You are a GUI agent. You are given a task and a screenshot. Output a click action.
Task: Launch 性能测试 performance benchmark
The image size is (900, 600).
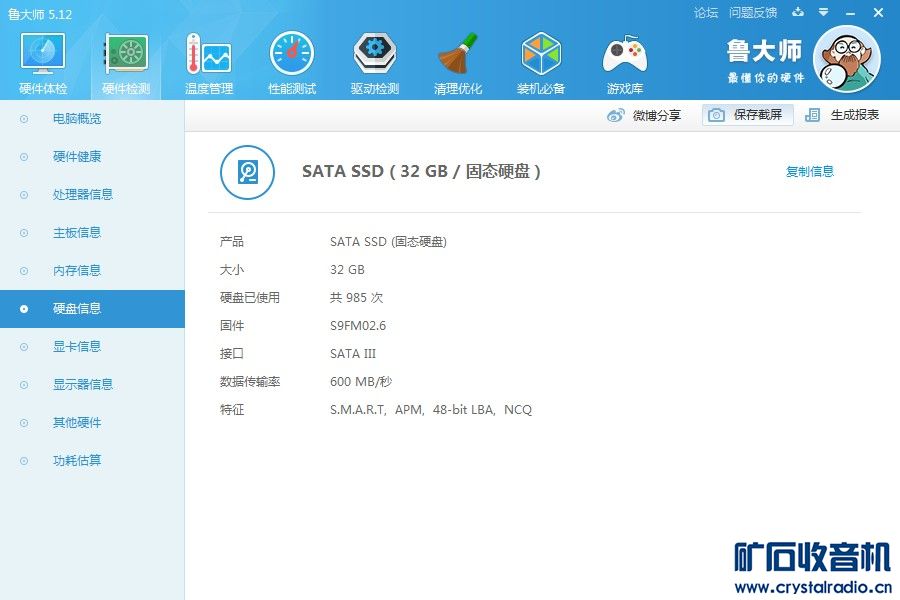click(292, 63)
